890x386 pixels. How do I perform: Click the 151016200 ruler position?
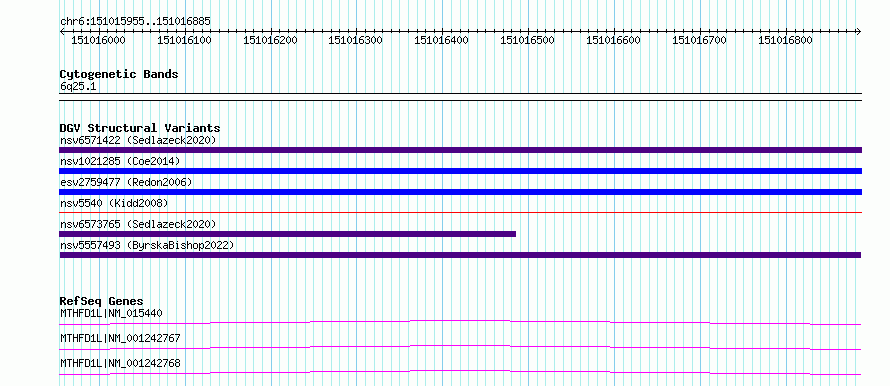point(270,40)
